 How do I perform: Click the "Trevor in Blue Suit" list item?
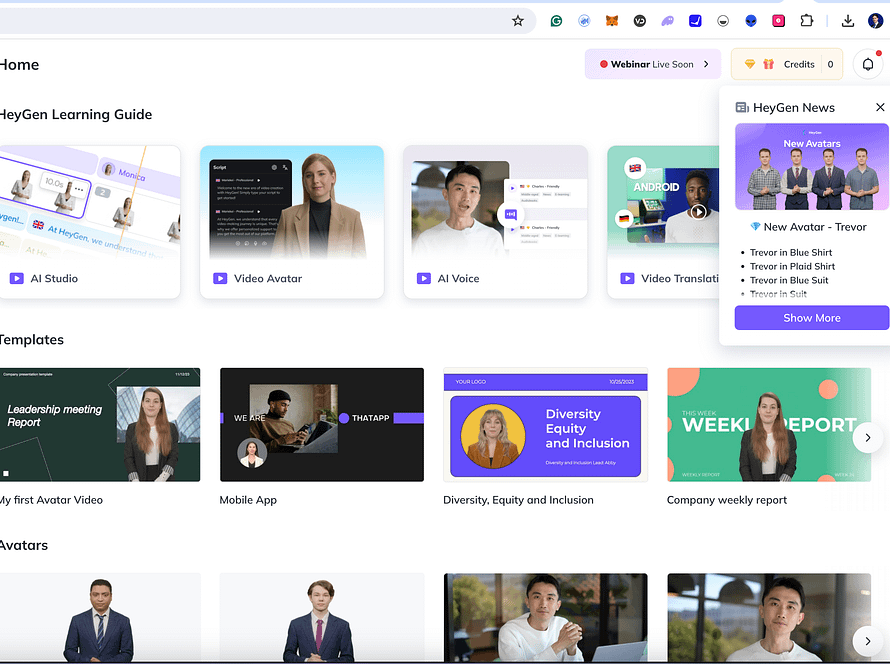tap(789, 280)
